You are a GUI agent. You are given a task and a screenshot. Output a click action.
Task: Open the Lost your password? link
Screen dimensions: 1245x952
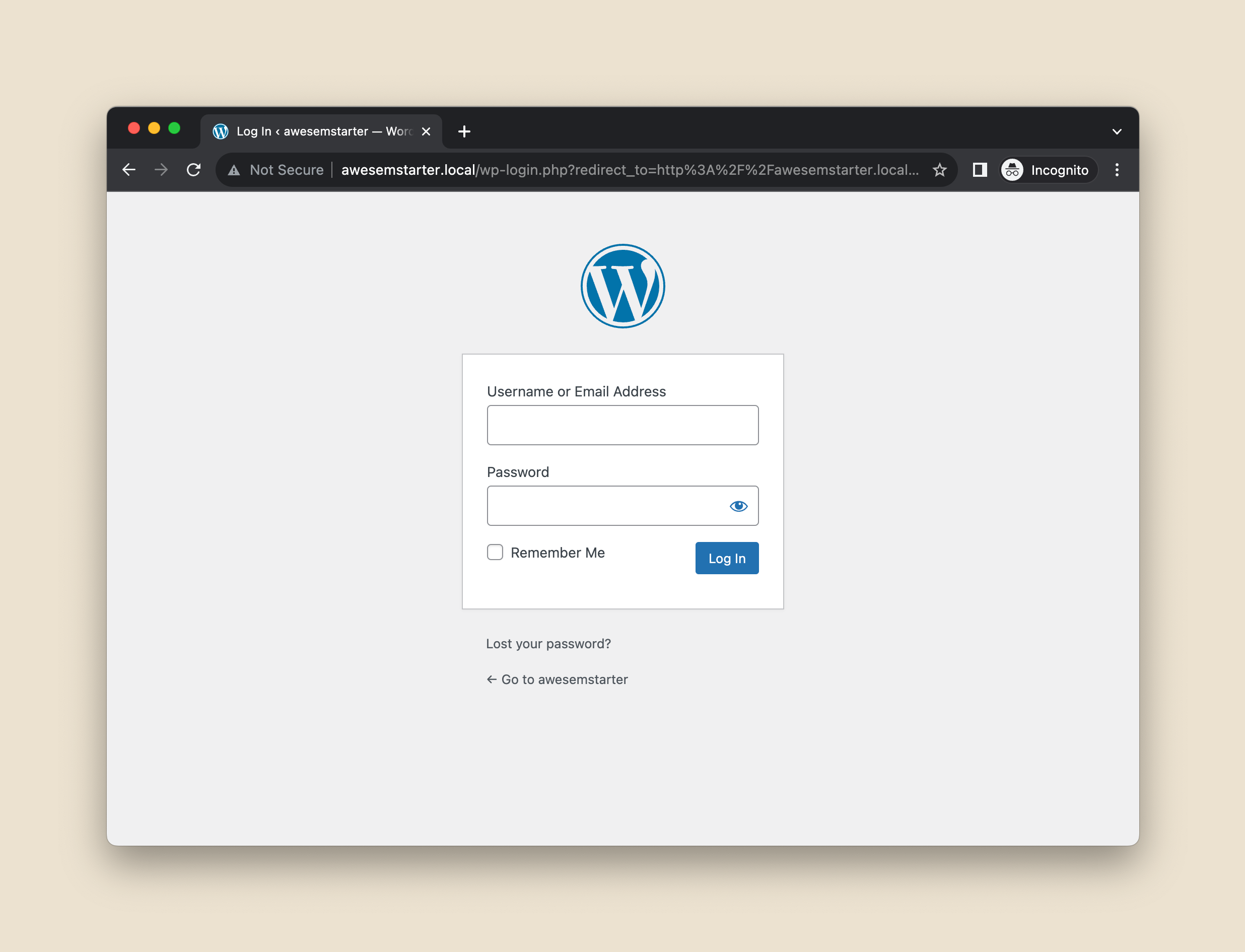tap(548, 644)
